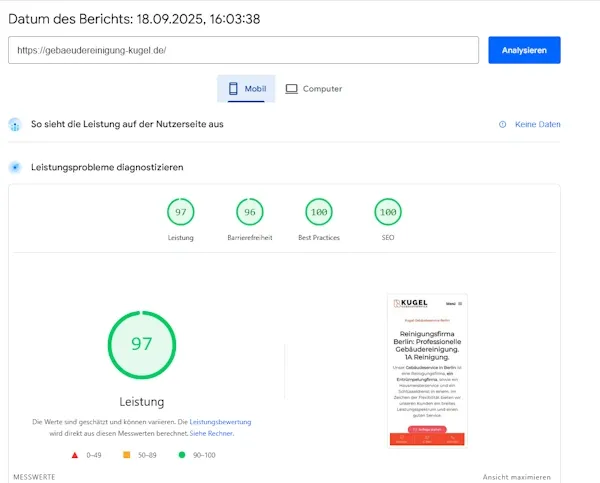Image resolution: width=600 pixels, height=483 pixels.
Task: Click the orange square 50–89 legend icon
Action: click(x=127, y=455)
